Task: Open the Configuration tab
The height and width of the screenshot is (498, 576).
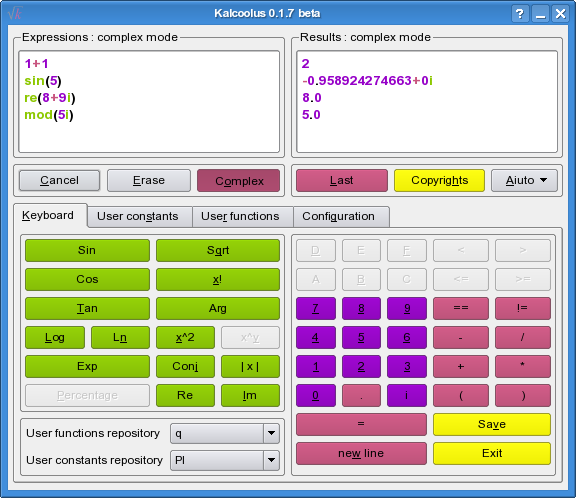Action: pyautogui.click(x=338, y=216)
